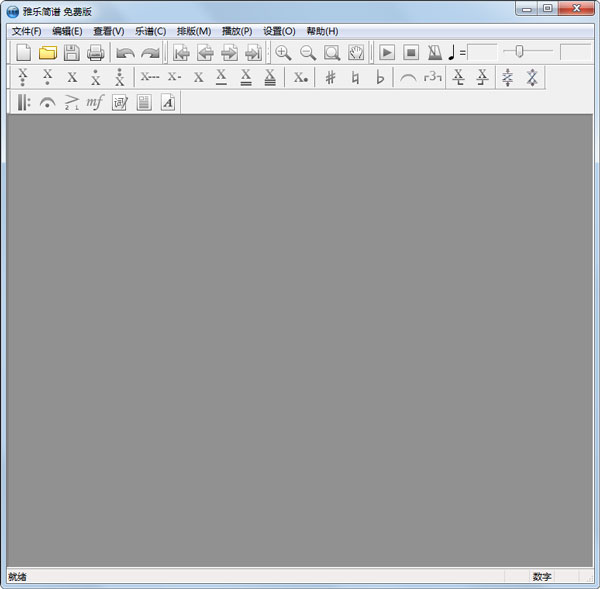Toggle the metronome icon

(x=435, y=53)
